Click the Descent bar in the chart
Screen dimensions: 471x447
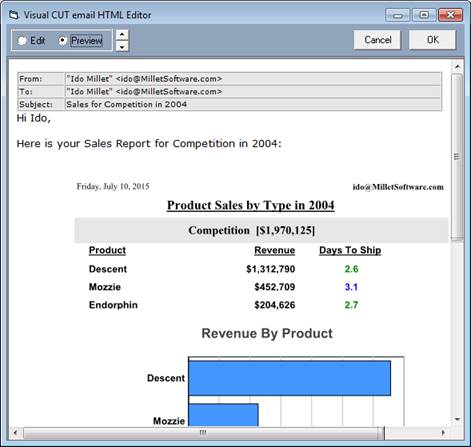[289, 378]
